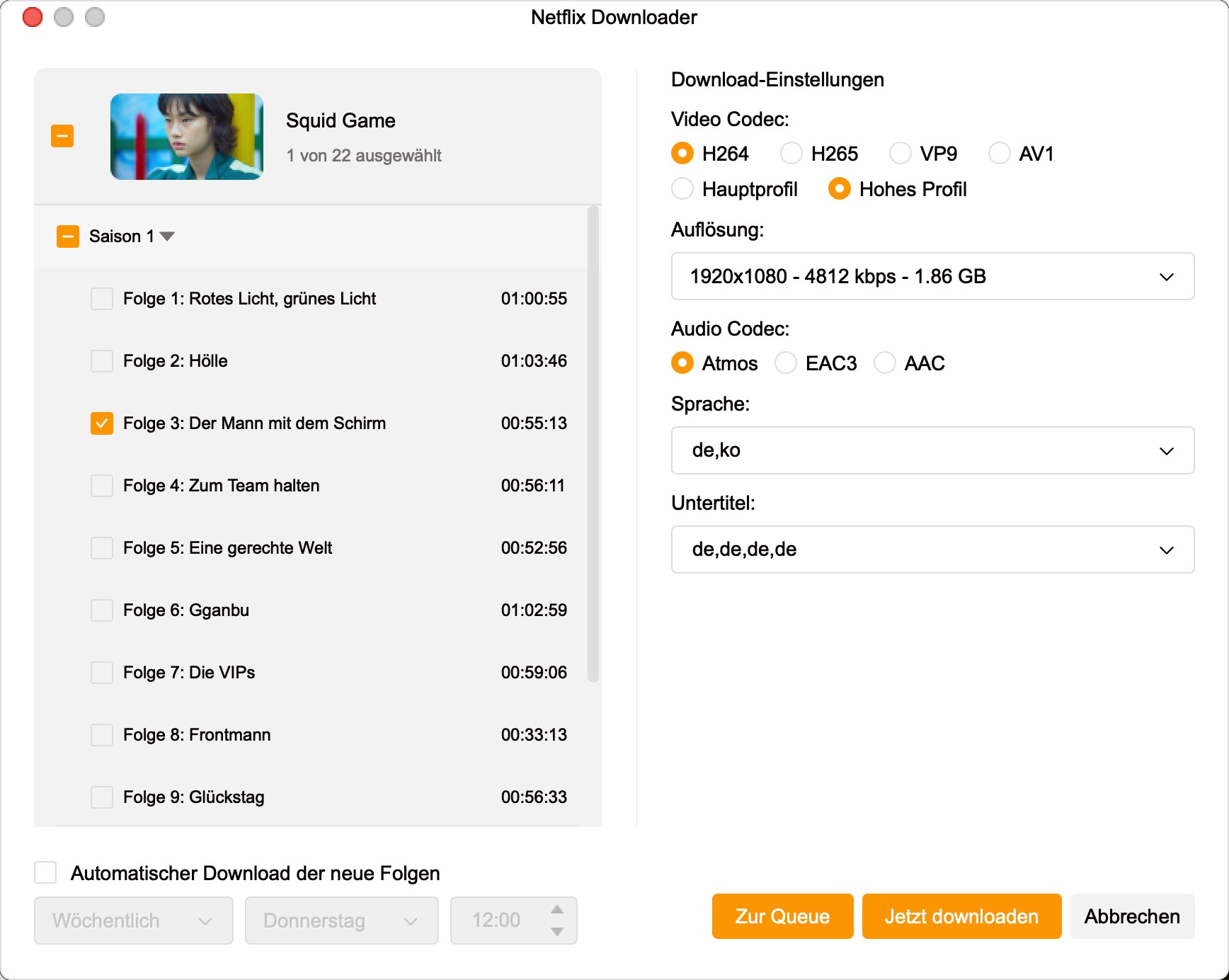
Task: Click the Jetzt downloaden button
Action: tap(961, 916)
